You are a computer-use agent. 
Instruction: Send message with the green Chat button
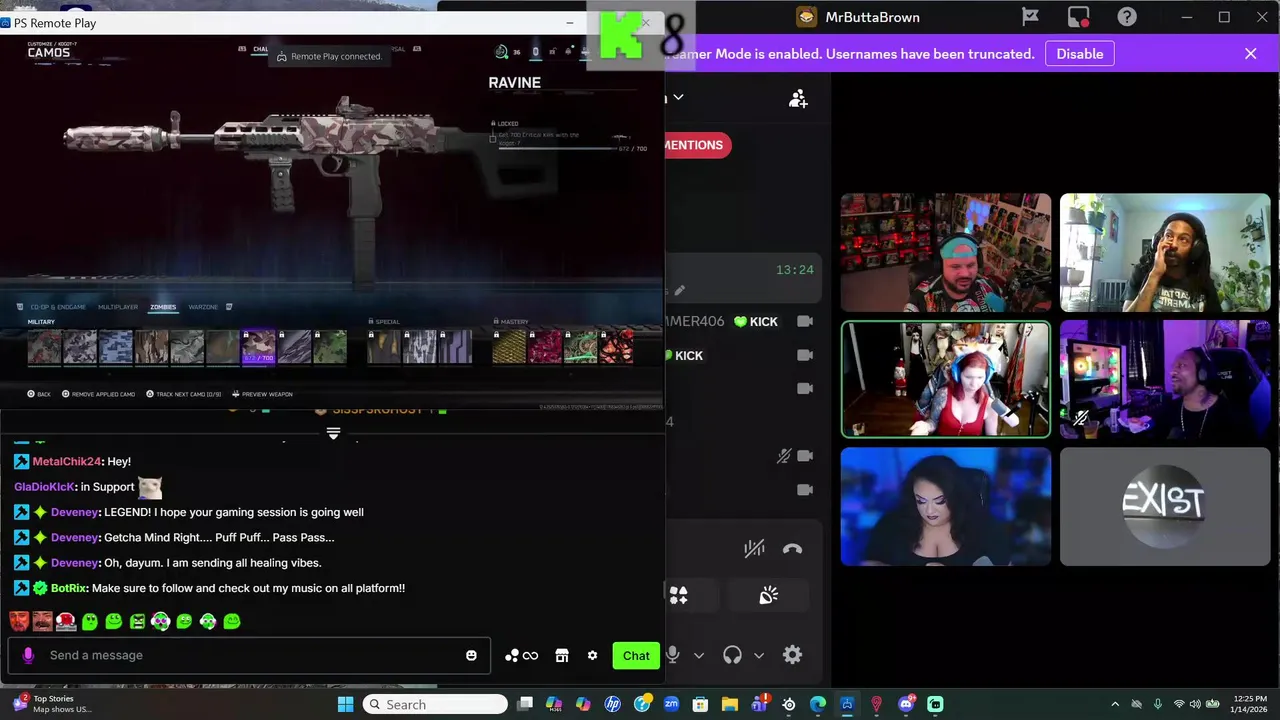click(x=636, y=655)
